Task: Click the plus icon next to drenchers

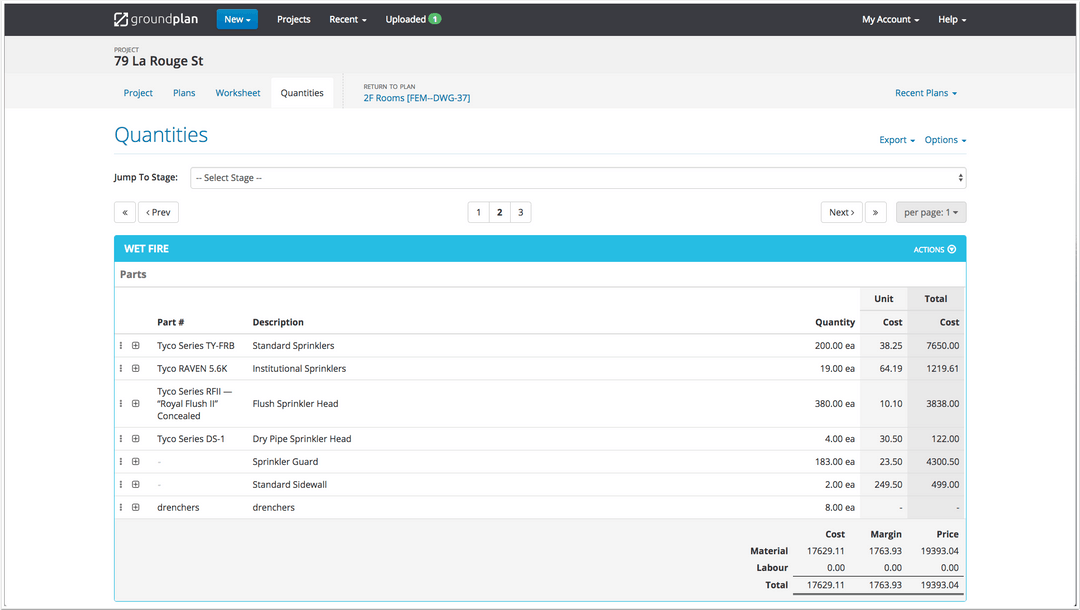Action: click(136, 507)
